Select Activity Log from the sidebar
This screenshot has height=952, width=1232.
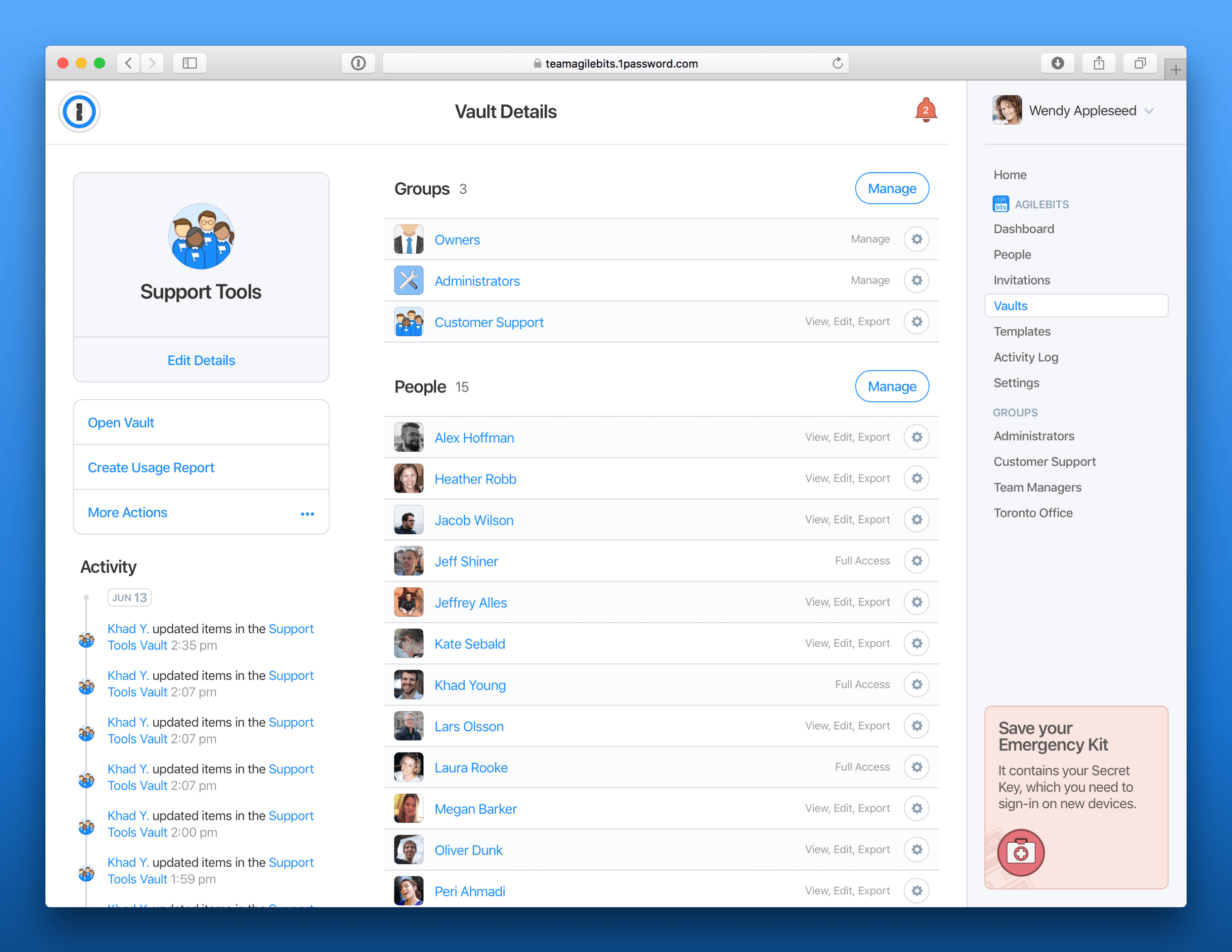coord(1025,356)
